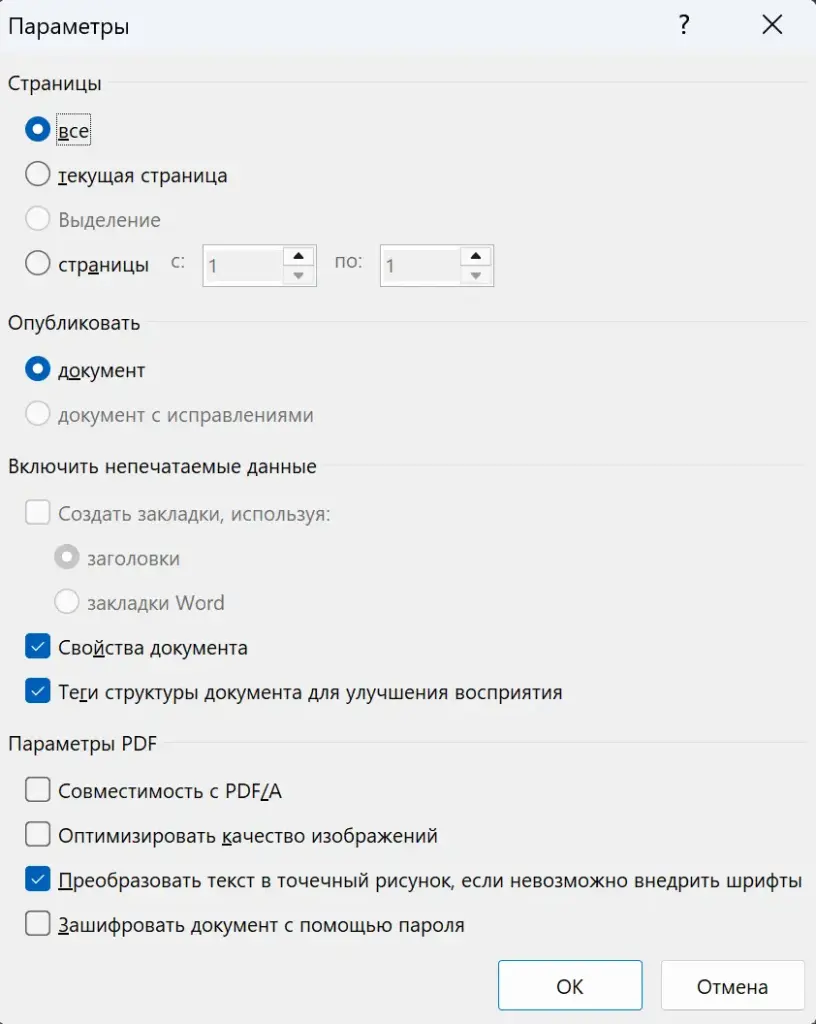Screen dimensions: 816x1024
Task: Close the Параметры dialog with X
Action: click(x=772, y=25)
